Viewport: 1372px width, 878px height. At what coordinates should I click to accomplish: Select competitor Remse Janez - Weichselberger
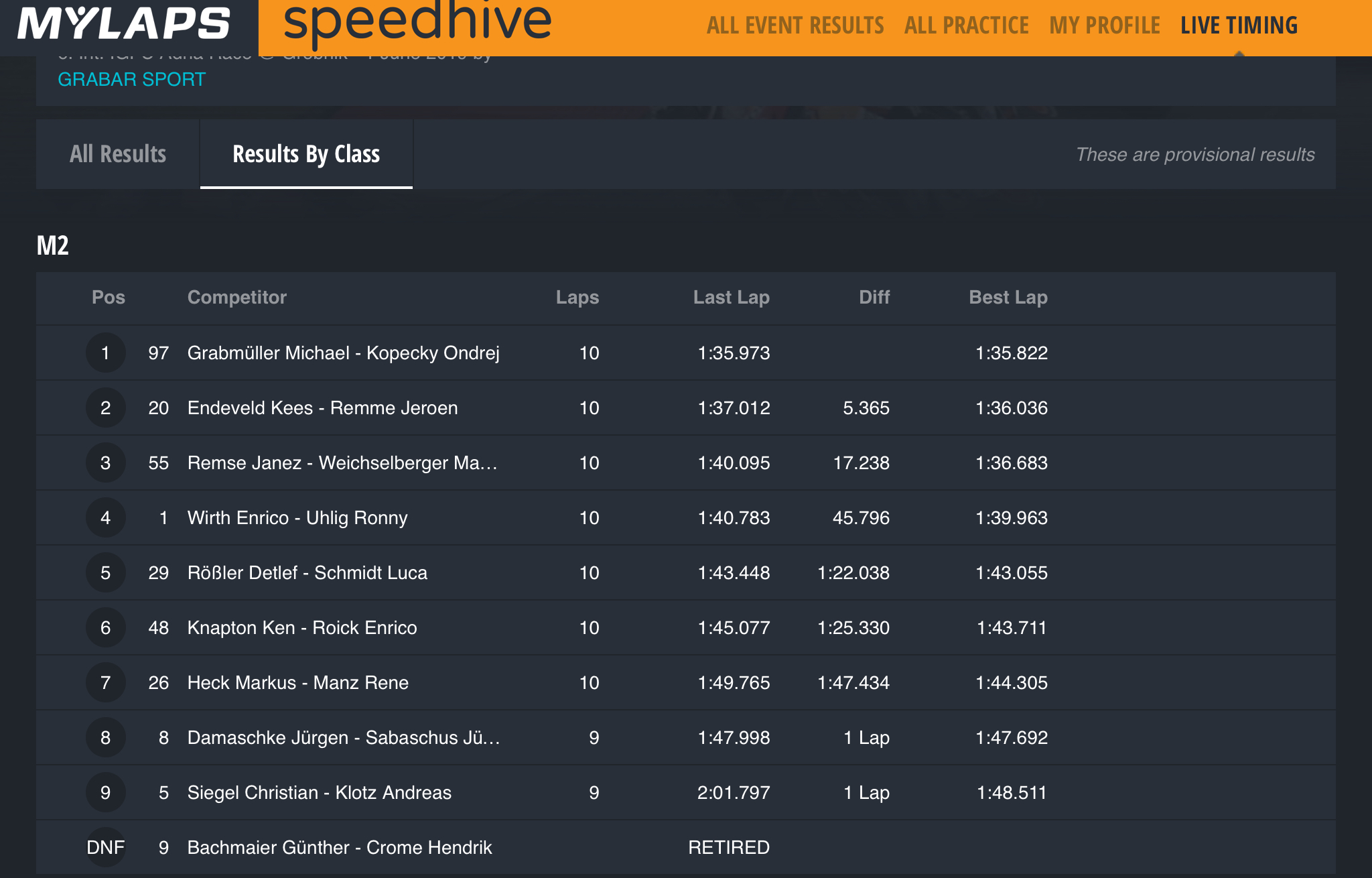pyautogui.click(x=342, y=462)
